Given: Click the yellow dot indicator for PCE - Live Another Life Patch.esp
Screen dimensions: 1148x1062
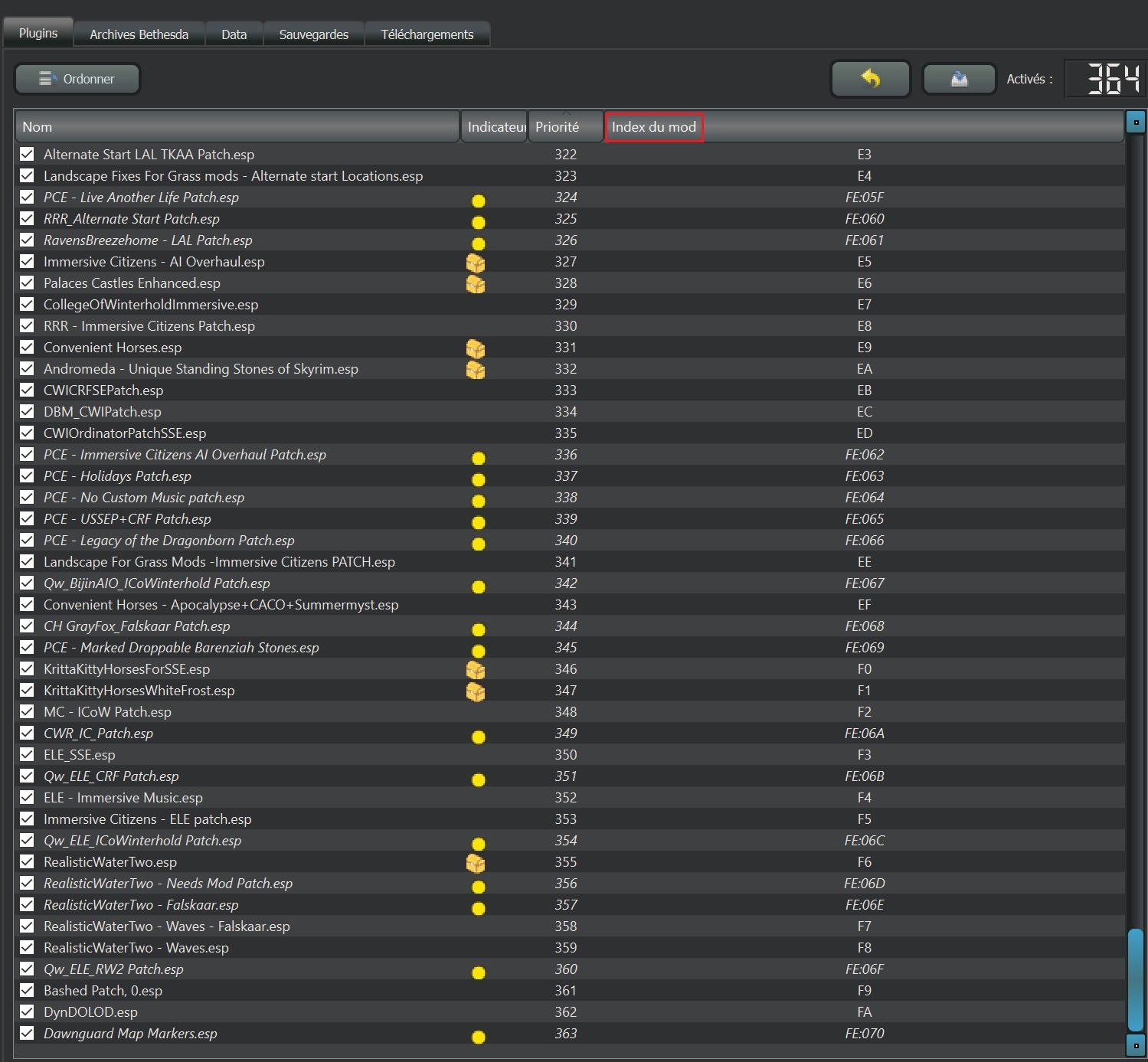Looking at the screenshot, I should (479, 201).
